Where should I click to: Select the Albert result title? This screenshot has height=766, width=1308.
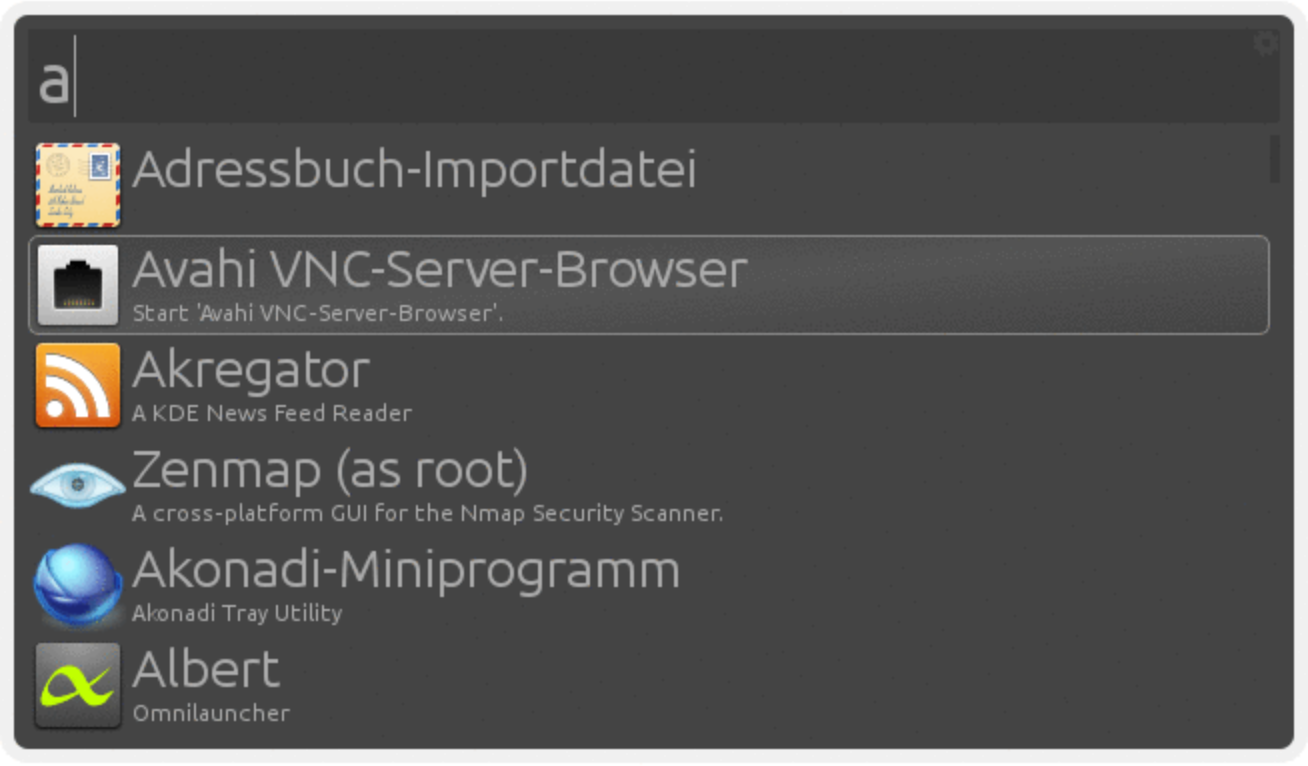(x=206, y=670)
